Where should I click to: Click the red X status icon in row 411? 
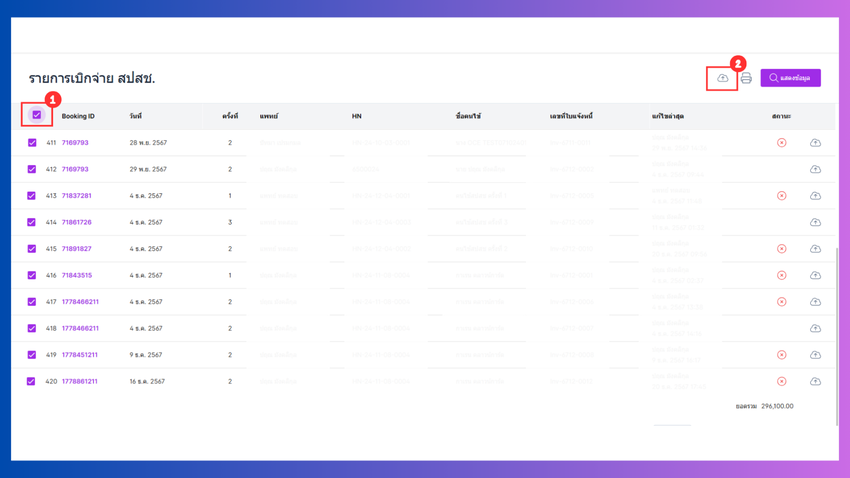click(781, 143)
